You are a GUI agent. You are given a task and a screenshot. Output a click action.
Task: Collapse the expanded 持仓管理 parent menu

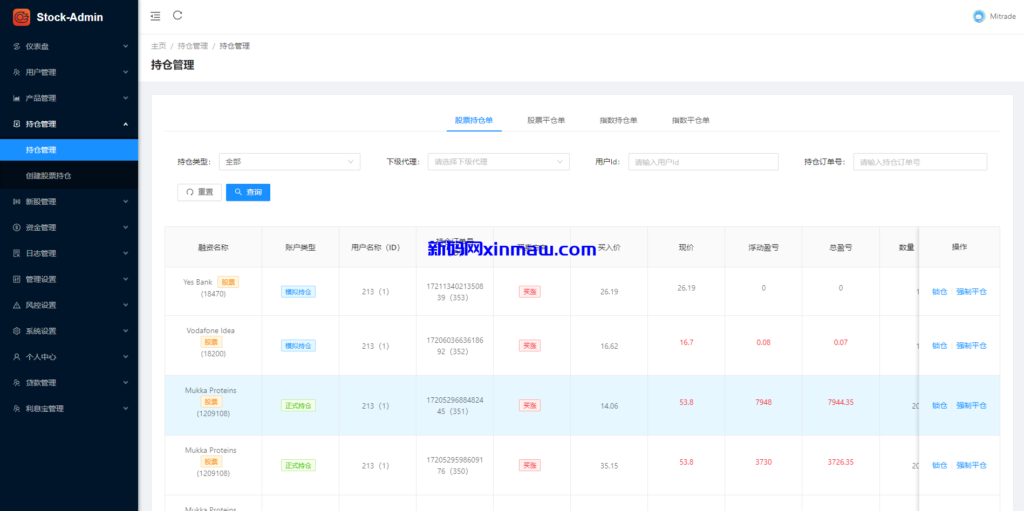(x=68, y=124)
